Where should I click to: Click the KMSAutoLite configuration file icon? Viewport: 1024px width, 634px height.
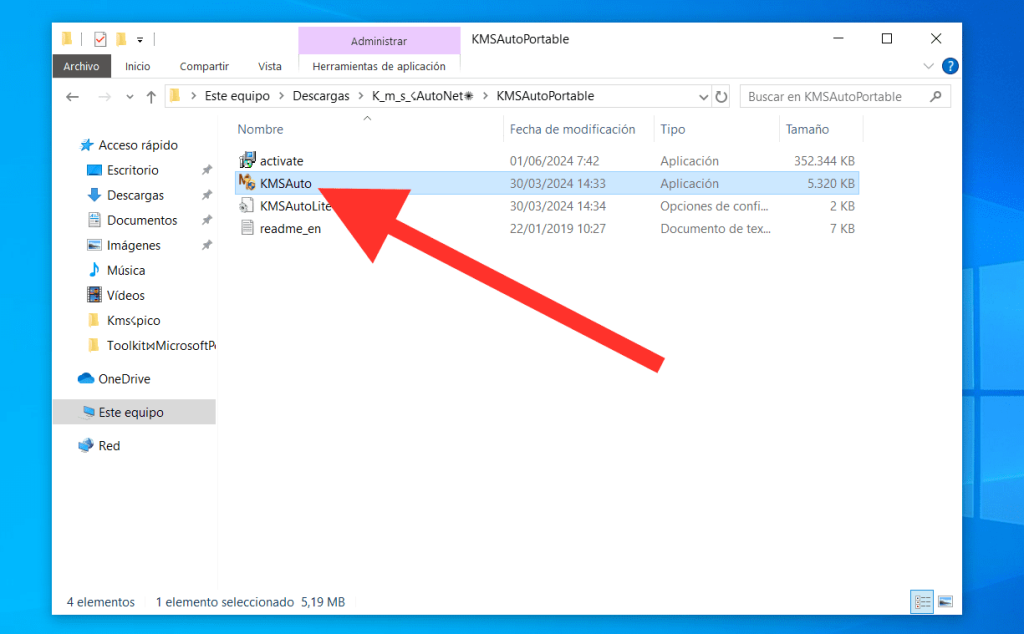tap(248, 206)
